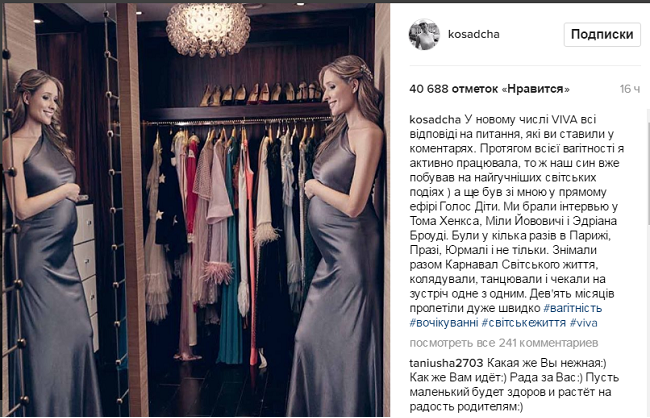Screen dimensions: 650x418
Task: Click the comment text Какая же Вы нежная
Action: (x=546, y=363)
